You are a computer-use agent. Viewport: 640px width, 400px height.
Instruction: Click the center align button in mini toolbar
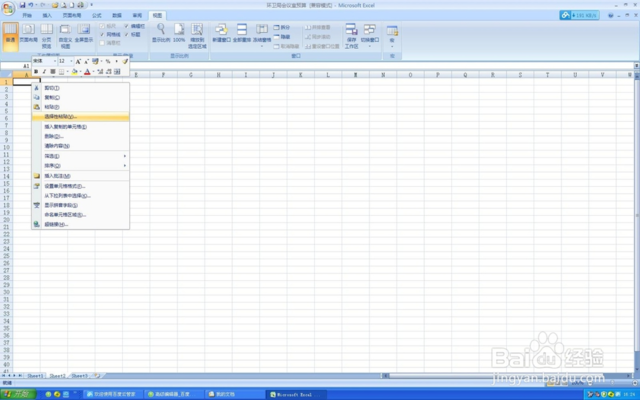coord(53,71)
